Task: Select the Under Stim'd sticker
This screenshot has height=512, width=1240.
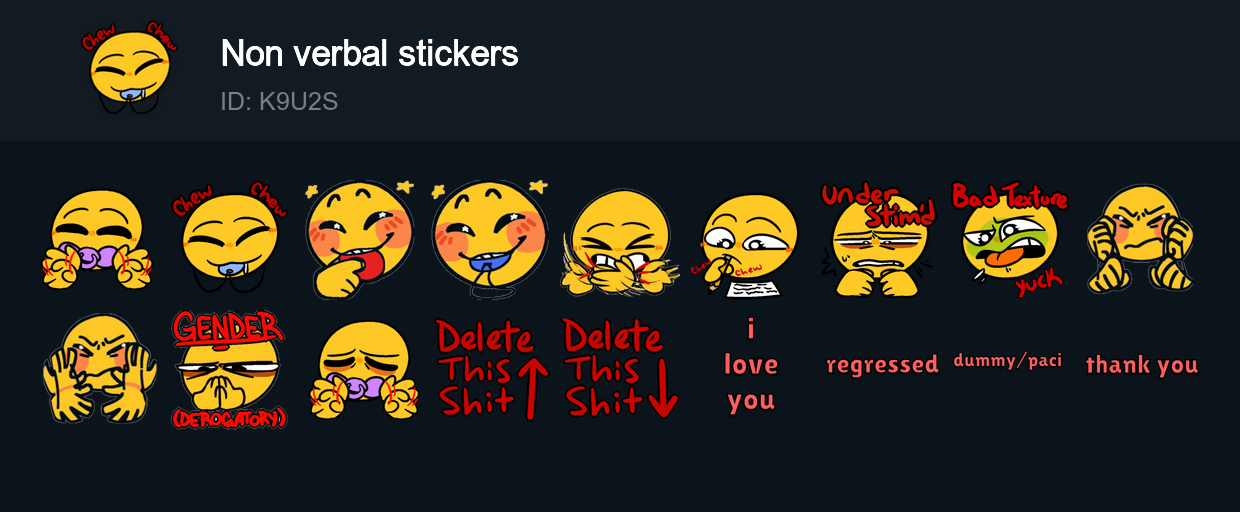Action: 879,240
